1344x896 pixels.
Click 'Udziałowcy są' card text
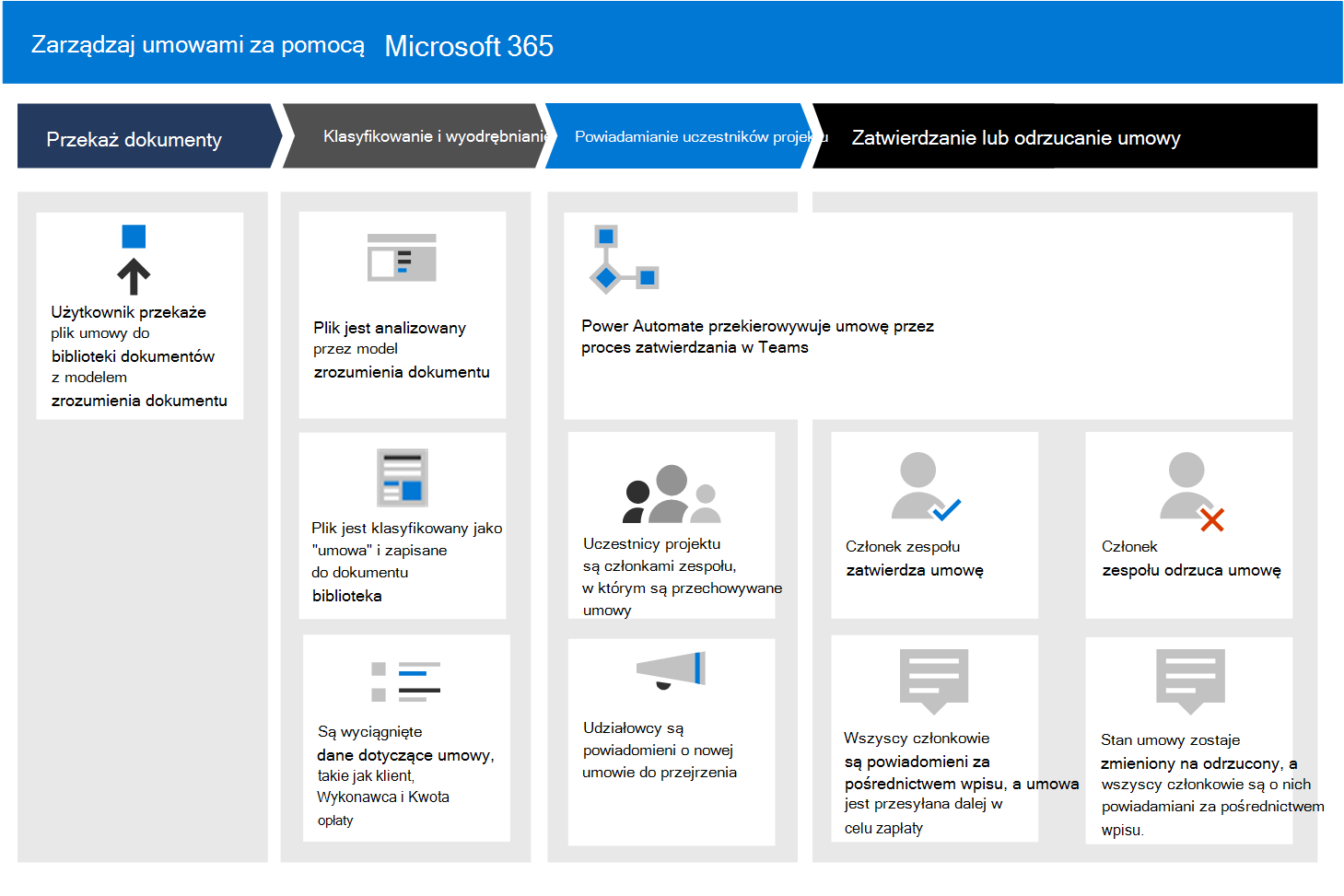pyautogui.click(x=633, y=728)
